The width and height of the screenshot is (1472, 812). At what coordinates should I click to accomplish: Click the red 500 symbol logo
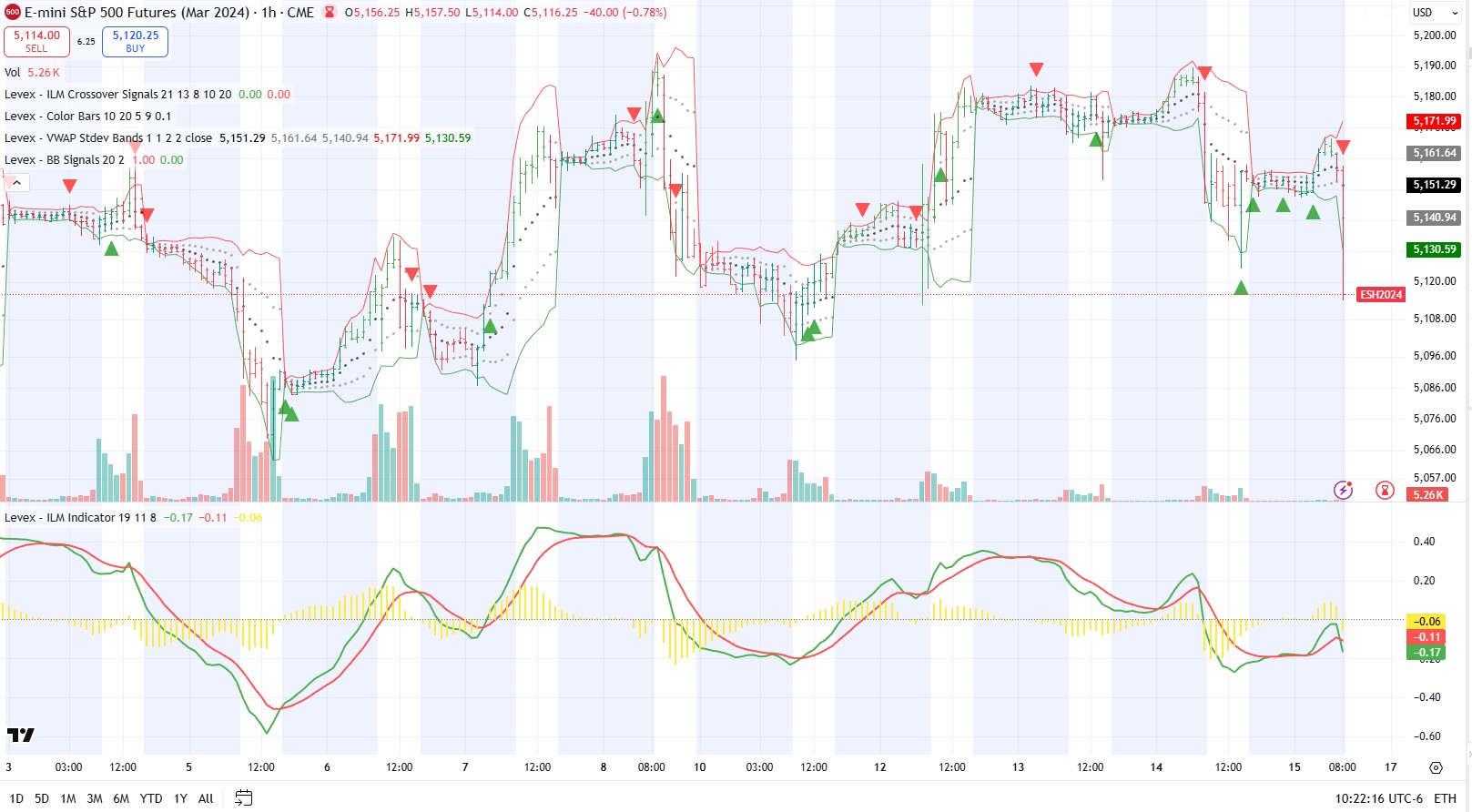tap(13, 13)
